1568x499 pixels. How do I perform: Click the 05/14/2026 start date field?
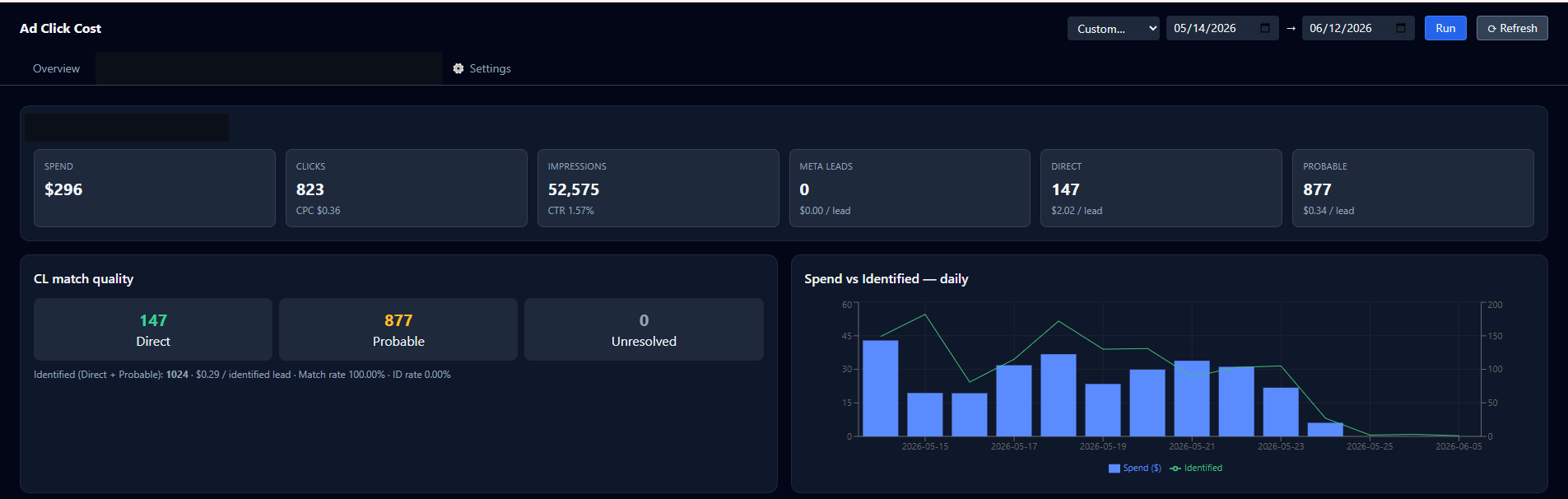[x=1222, y=28]
